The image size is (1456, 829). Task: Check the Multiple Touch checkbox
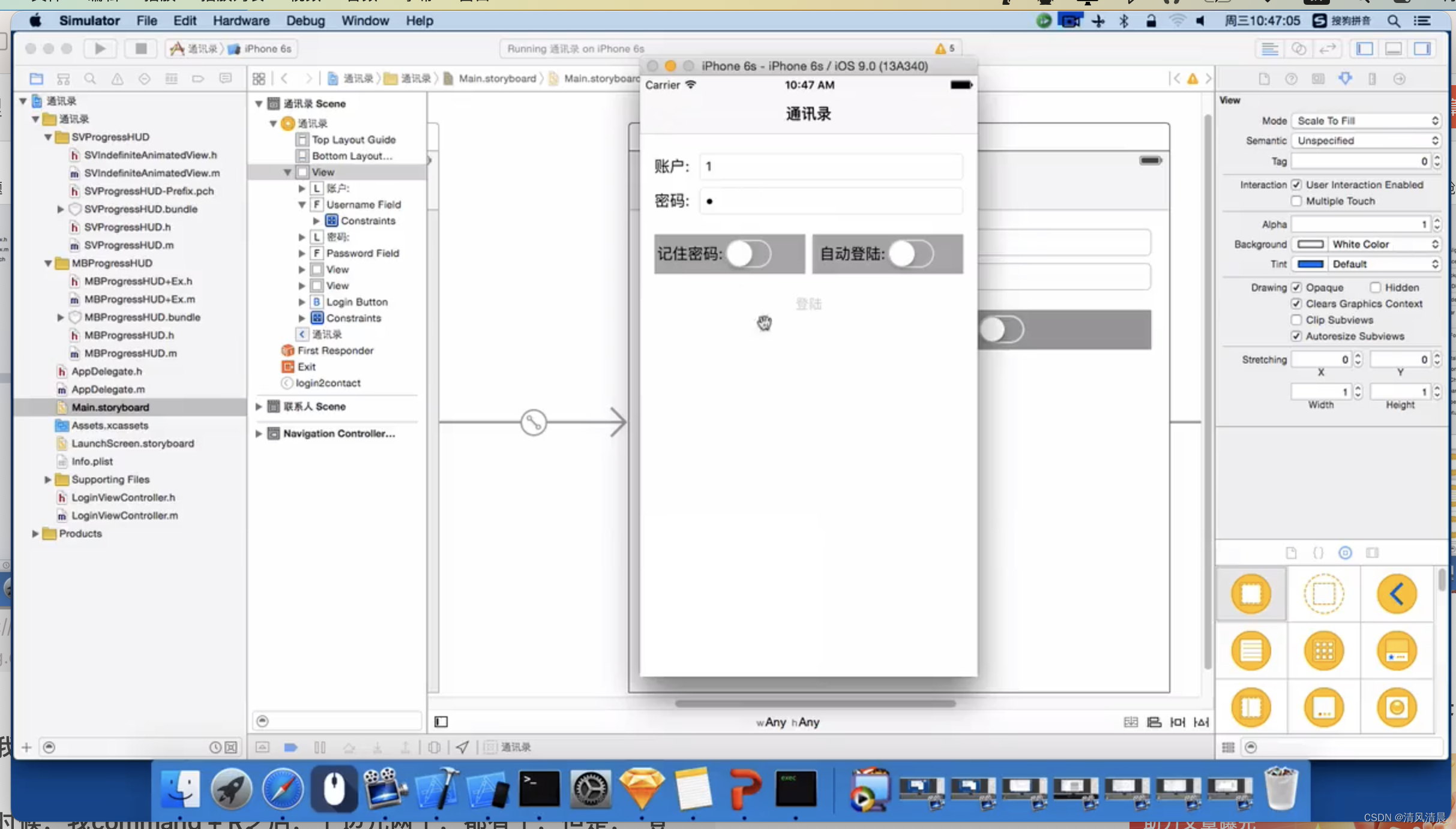point(1296,201)
